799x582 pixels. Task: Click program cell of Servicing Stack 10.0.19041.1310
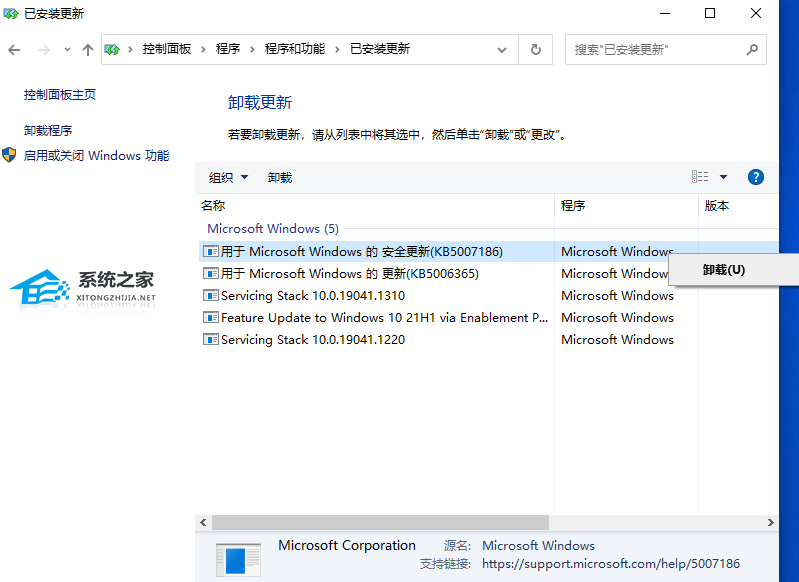pyautogui.click(x=617, y=296)
